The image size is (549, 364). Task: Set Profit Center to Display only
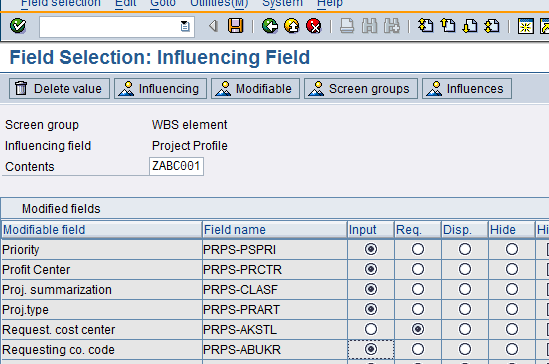[465, 269]
